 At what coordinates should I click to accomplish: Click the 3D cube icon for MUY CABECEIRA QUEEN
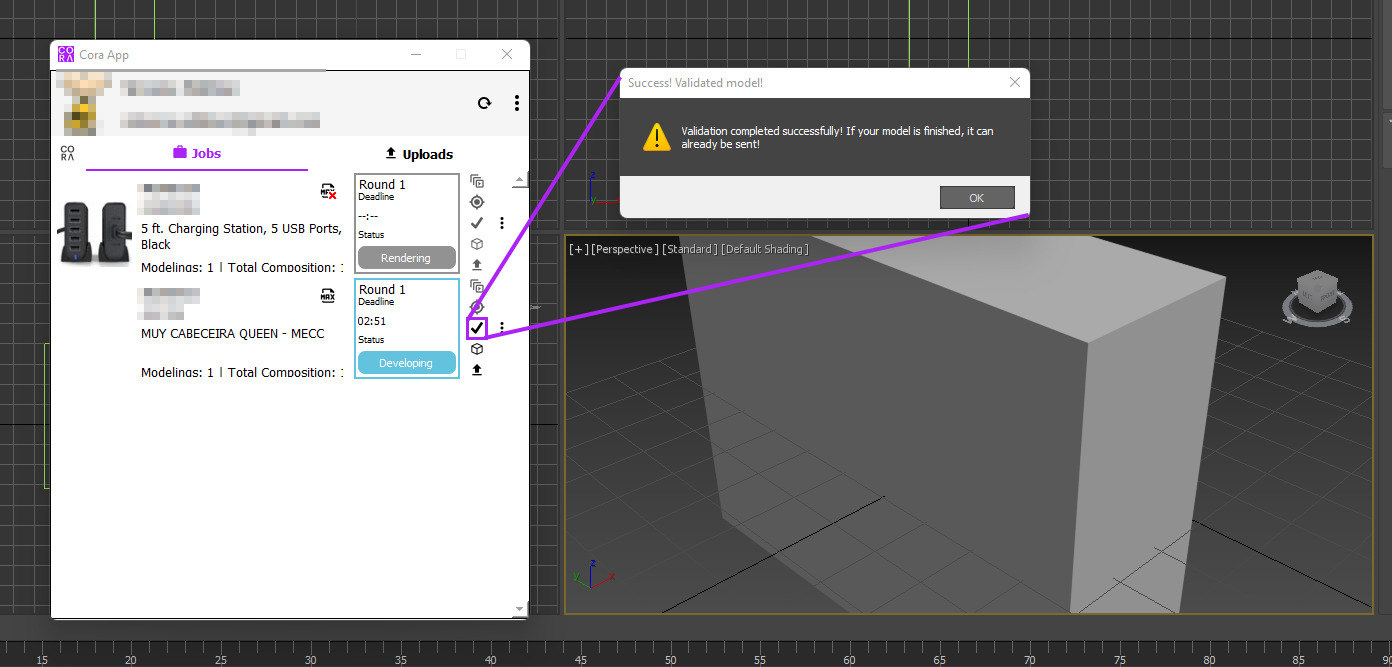pos(477,349)
